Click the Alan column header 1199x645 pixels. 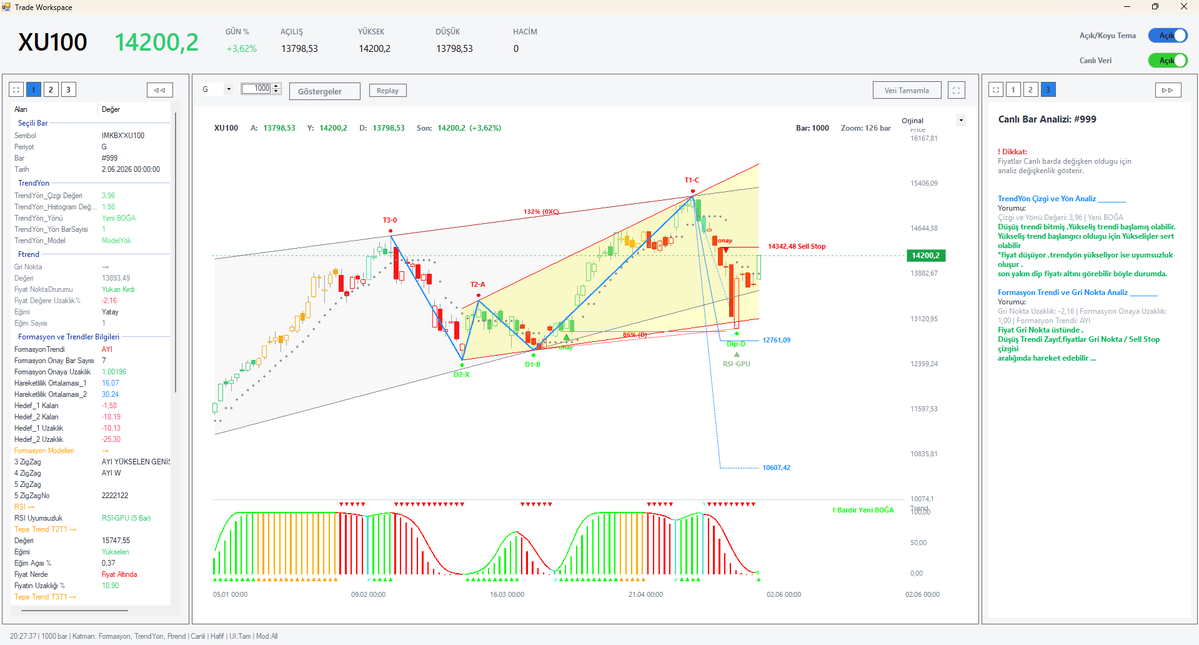[x=21, y=109]
